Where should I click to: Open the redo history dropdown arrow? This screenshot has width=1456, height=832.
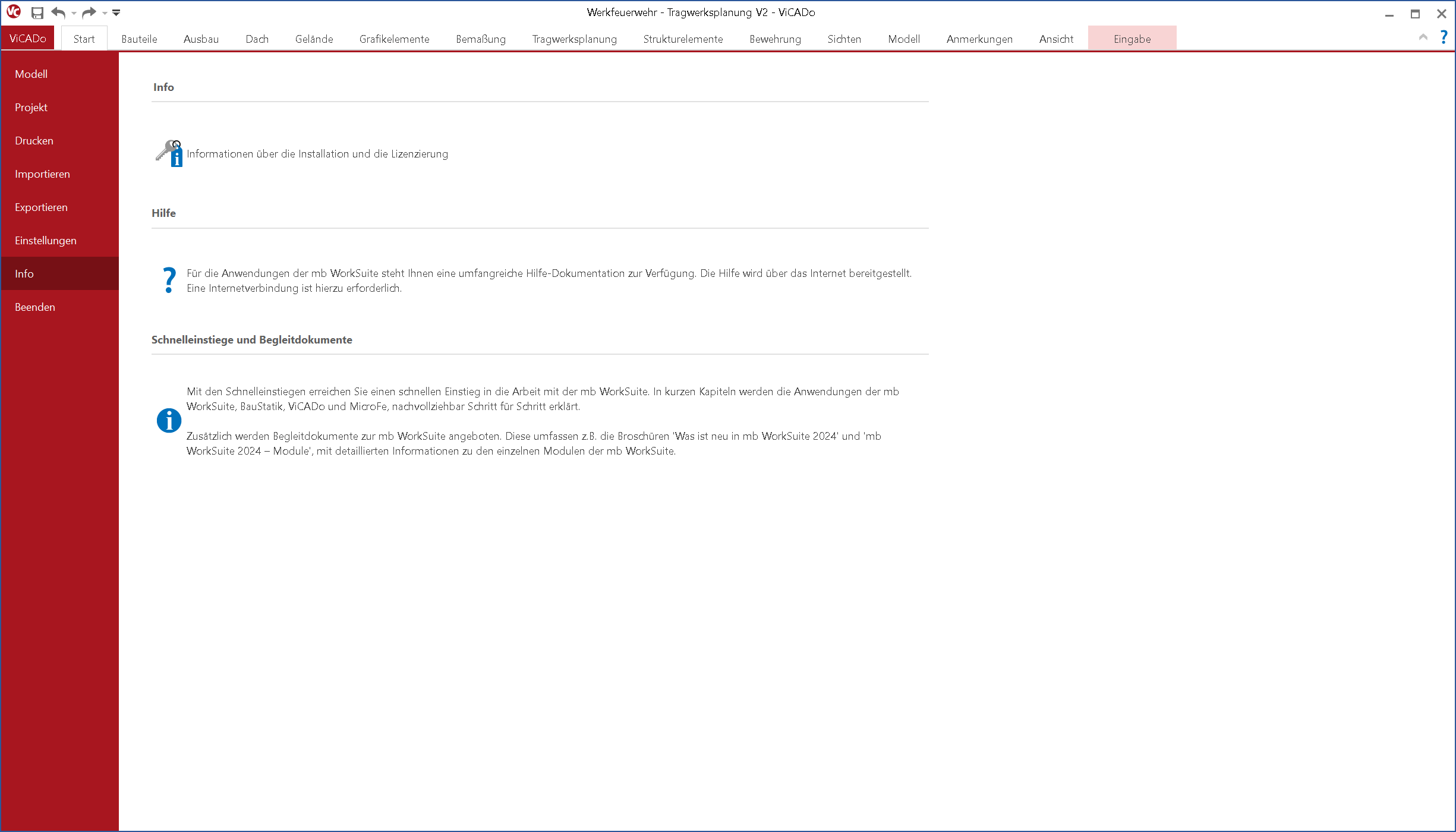(x=105, y=13)
